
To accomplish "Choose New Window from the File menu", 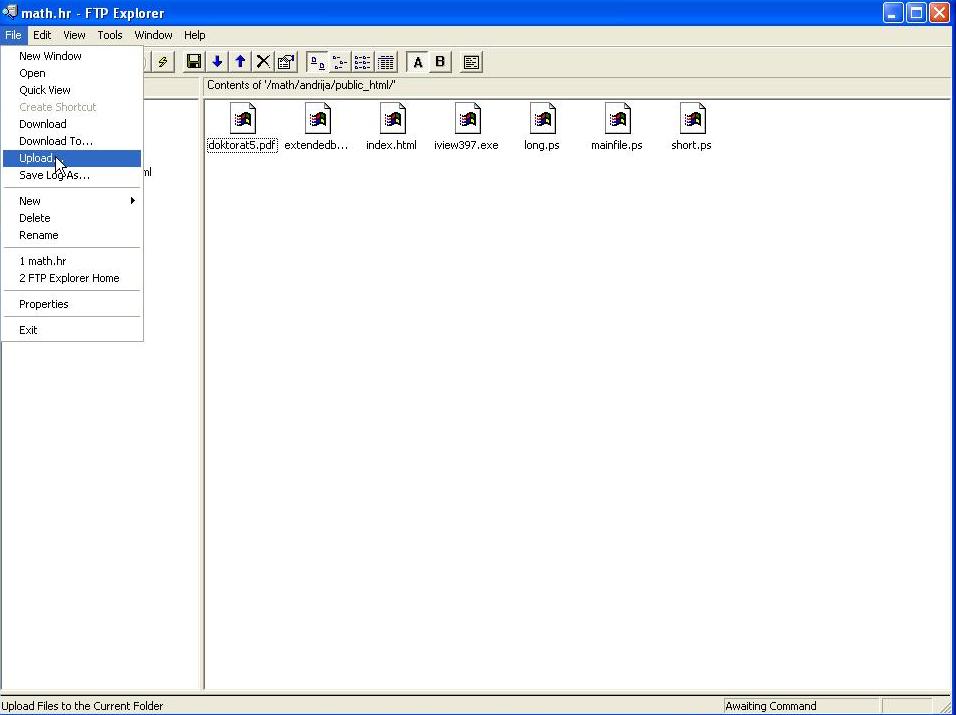I will (72, 56).
